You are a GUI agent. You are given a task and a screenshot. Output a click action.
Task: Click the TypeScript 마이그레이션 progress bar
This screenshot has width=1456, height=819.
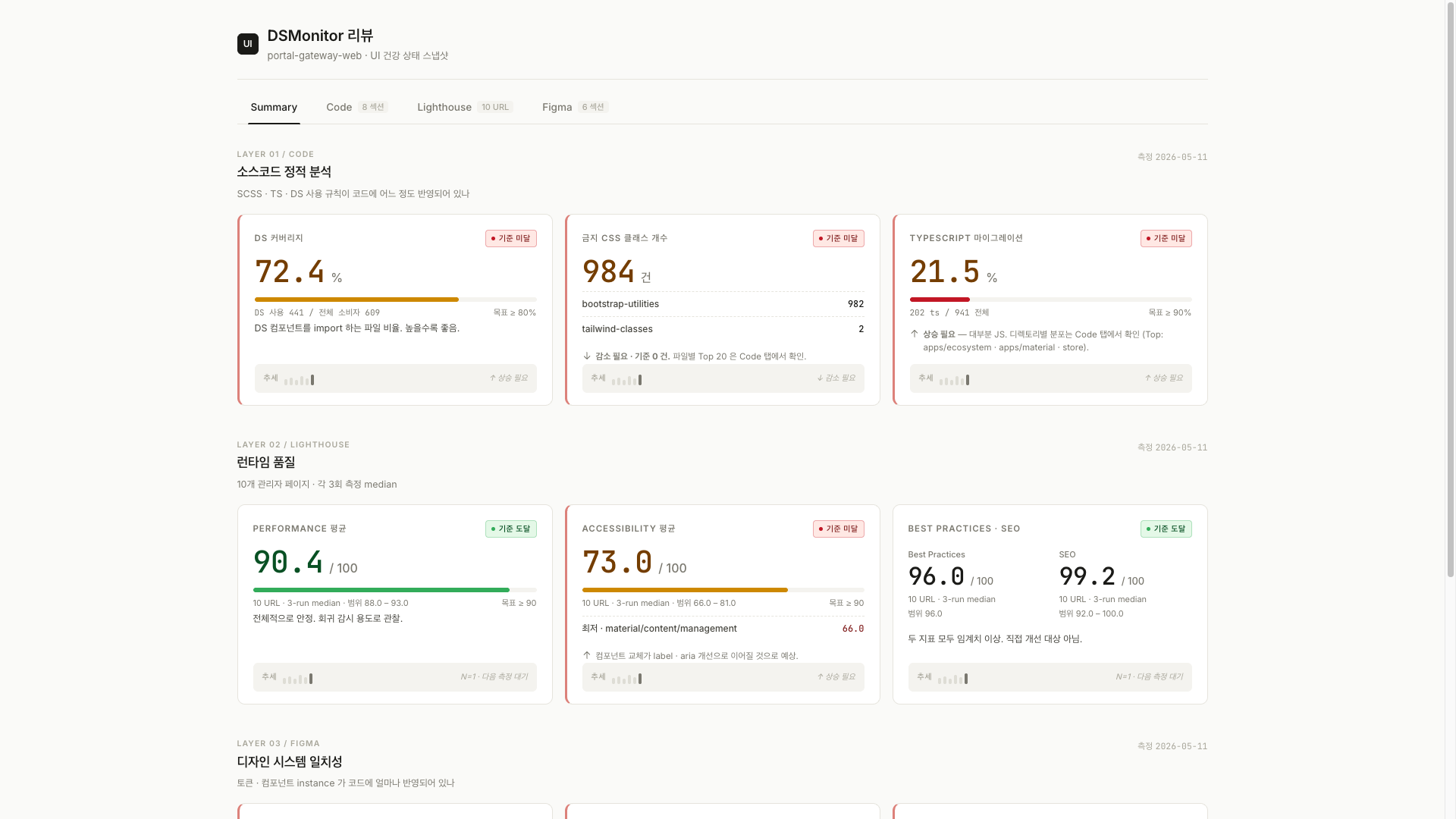pos(1051,300)
